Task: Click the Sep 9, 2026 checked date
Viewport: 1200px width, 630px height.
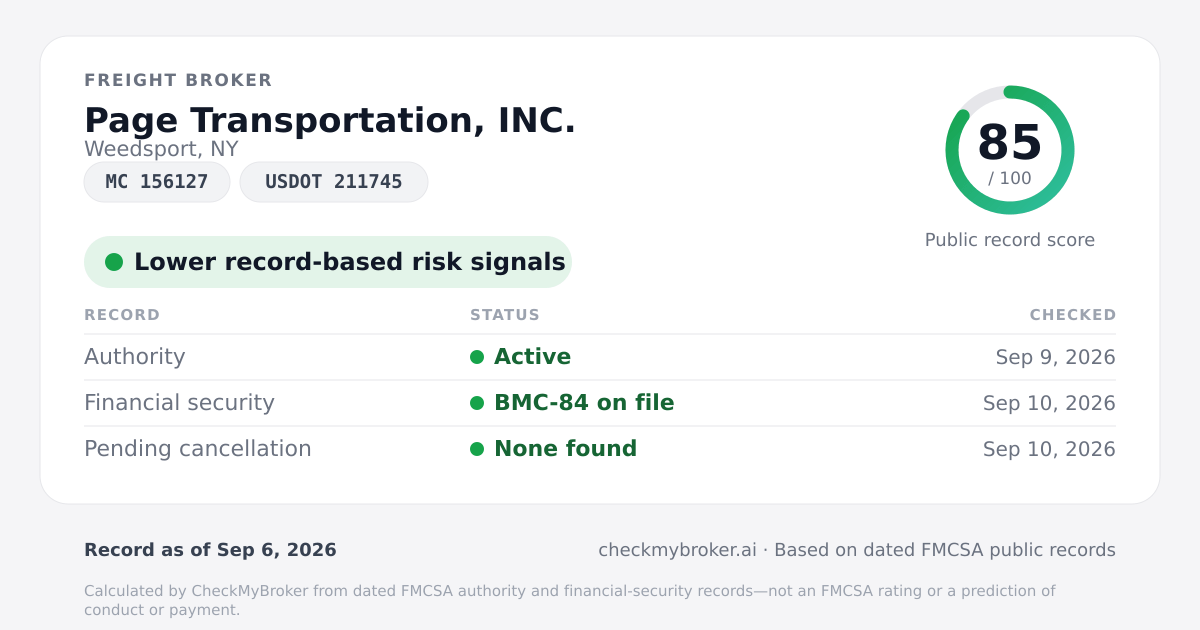Action: point(1056,357)
